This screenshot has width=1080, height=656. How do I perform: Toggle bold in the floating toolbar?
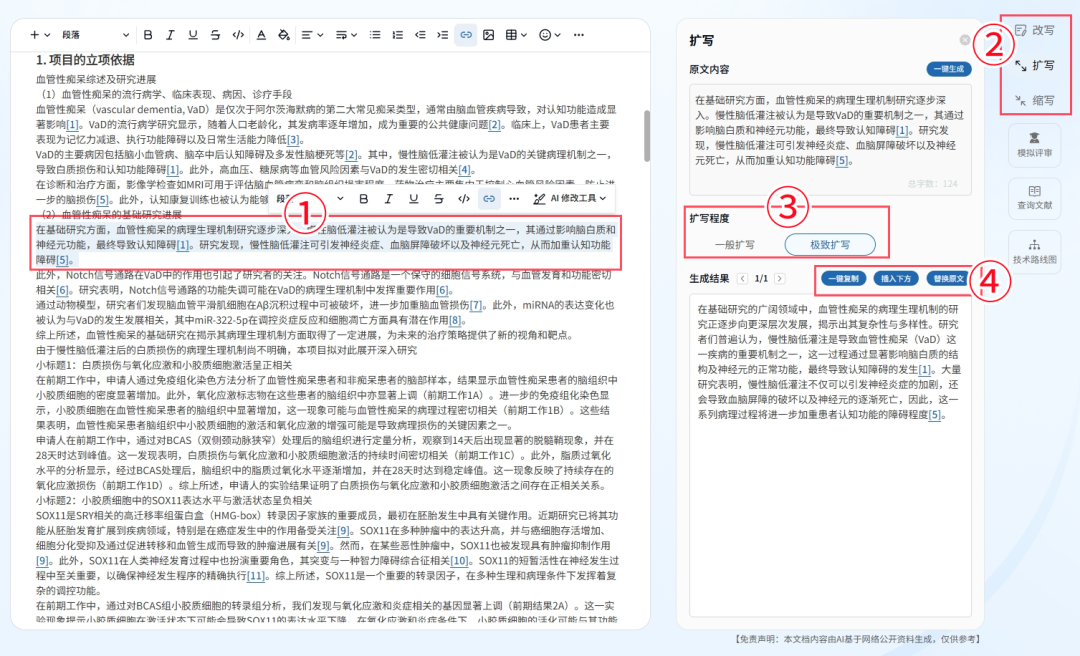point(364,198)
